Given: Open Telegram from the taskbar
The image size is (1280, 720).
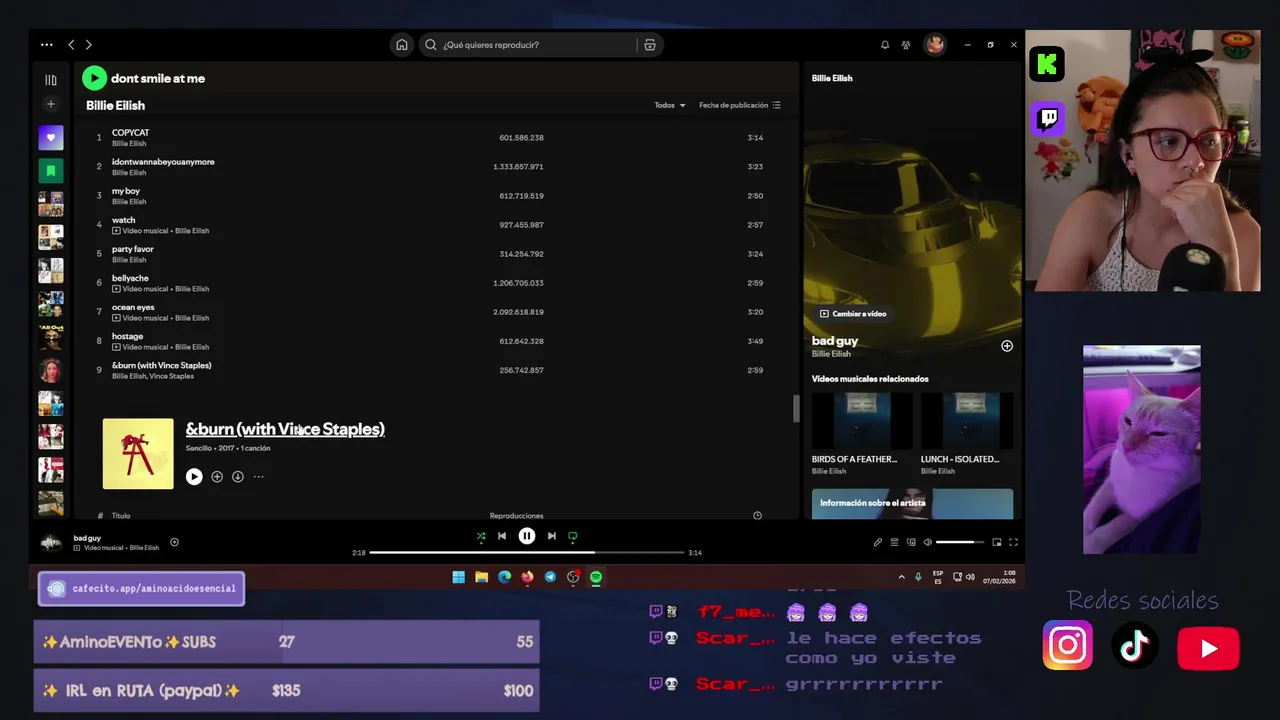Looking at the screenshot, I should tap(550, 577).
